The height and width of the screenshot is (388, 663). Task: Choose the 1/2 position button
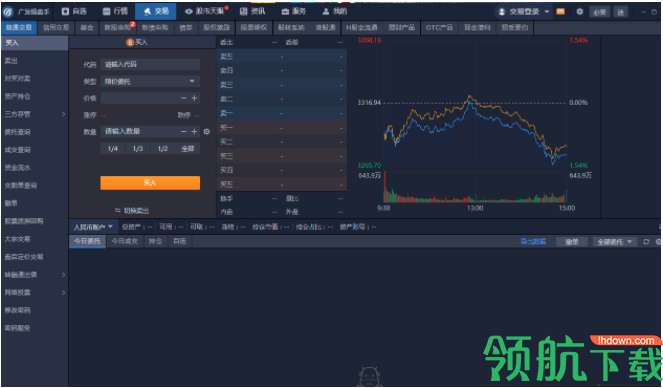[x=163, y=149]
